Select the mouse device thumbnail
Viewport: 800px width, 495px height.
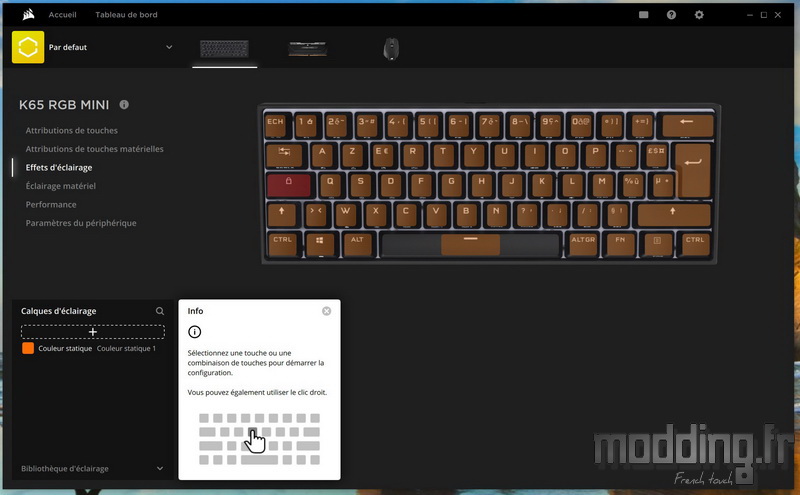(x=391, y=49)
